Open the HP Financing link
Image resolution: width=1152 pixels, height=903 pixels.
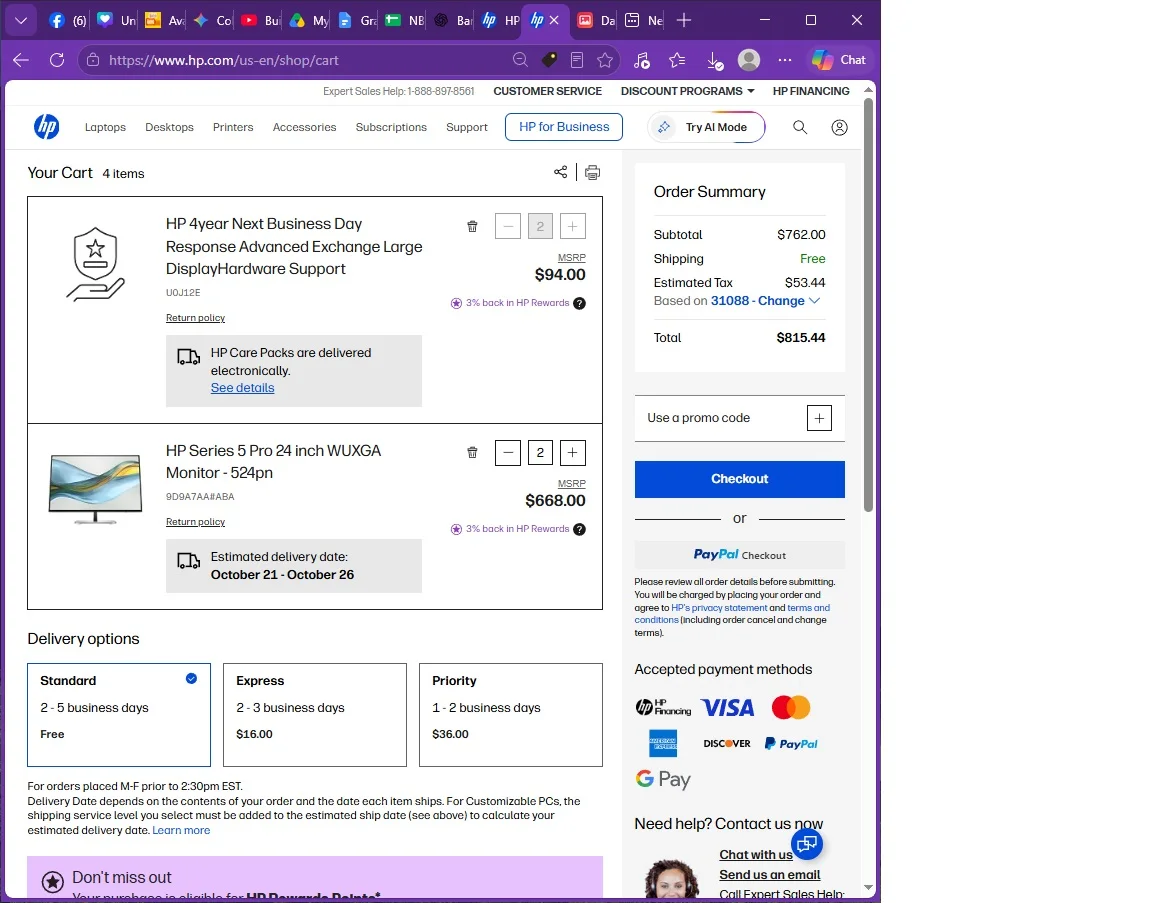(811, 91)
